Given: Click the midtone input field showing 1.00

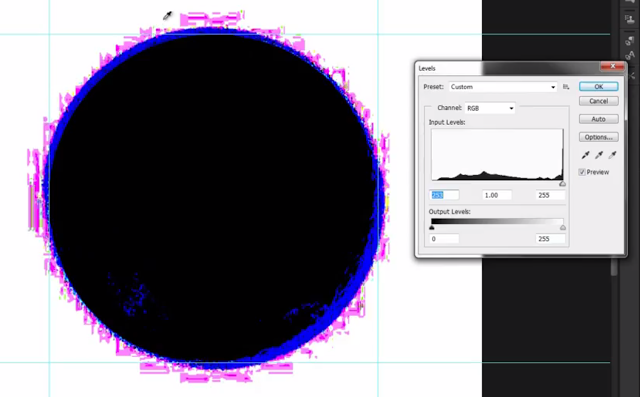Looking at the screenshot, I should (x=497, y=195).
